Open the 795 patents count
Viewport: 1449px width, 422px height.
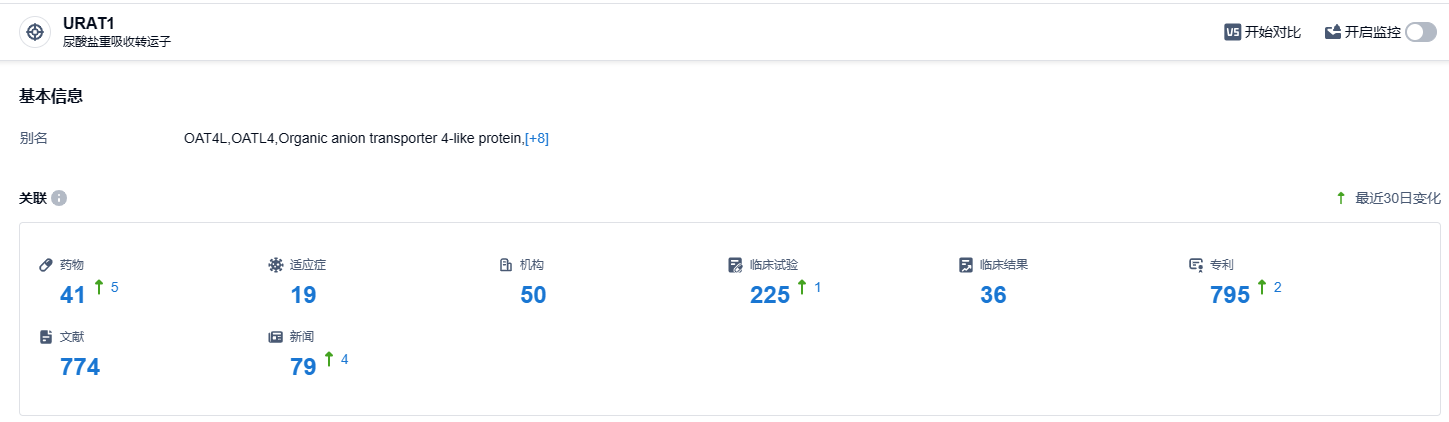[x=1230, y=295]
